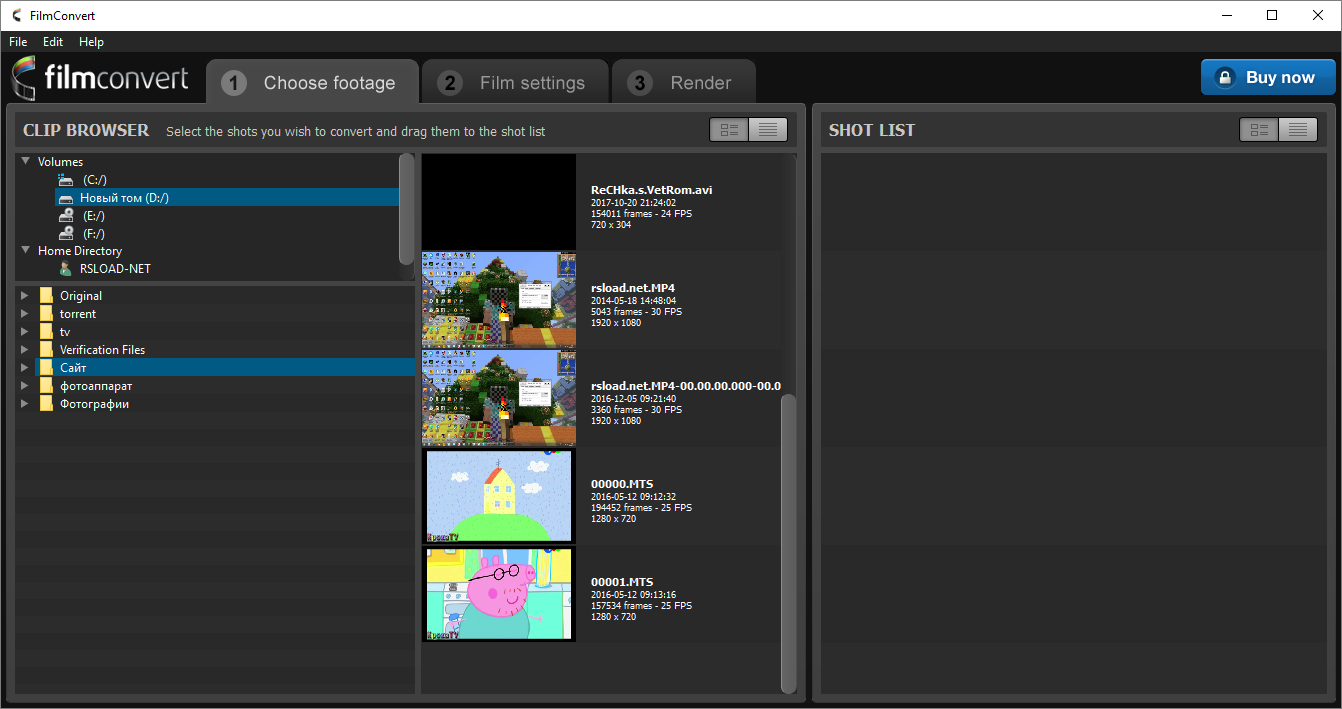Click the фотоаппарат folder icon
This screenshot has width=1342, height=709.
[46, 386]
